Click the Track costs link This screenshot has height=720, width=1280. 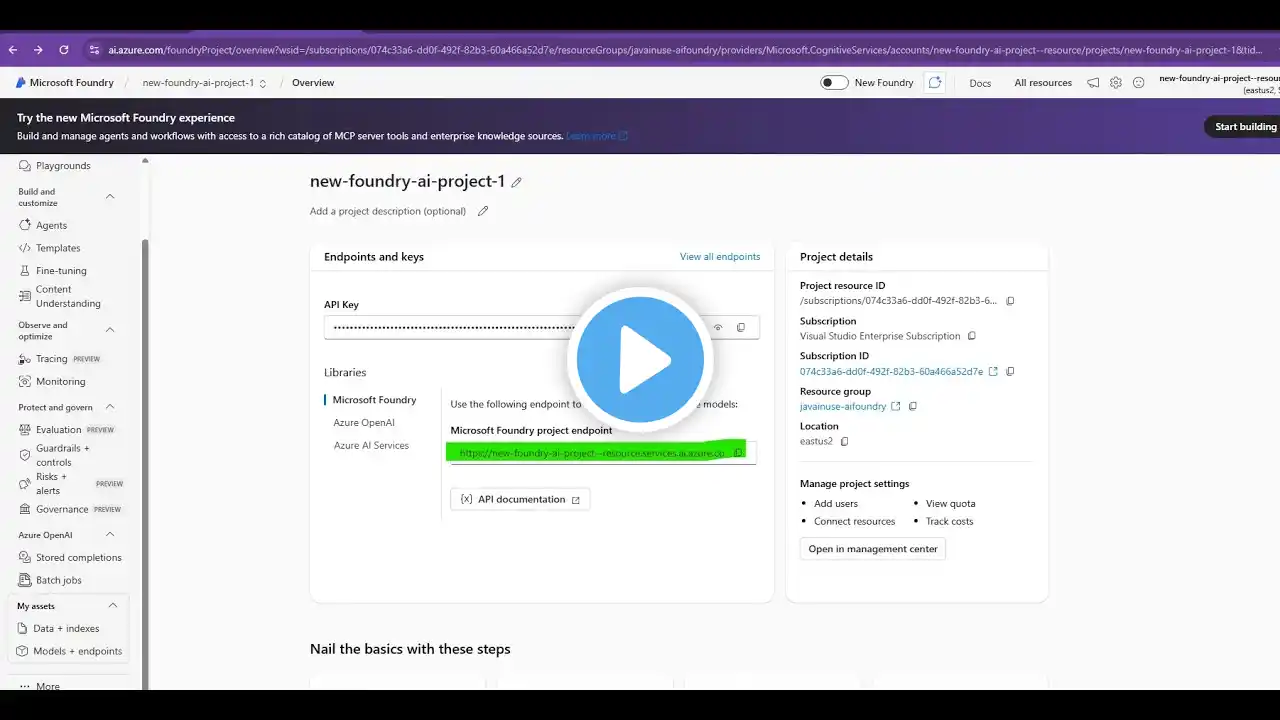[x=949, y=522]
